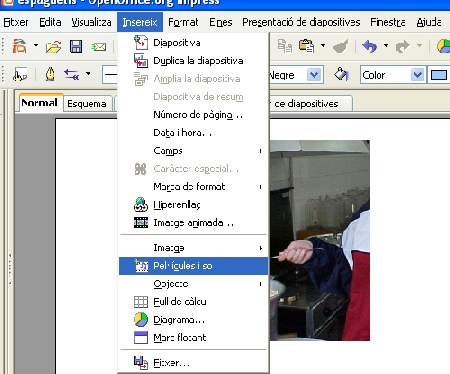Image resolution: width=450 pixels, height=374 pixels.
Task: Open a file using the folder icon
Action: (54, 46)
